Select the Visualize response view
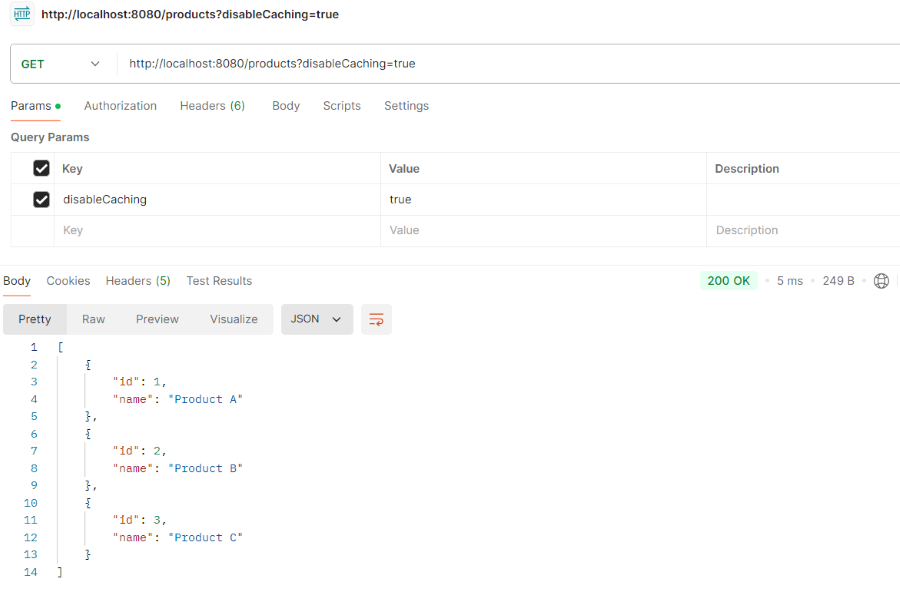Viewport: 900px width, 589px height. click(x=234, y=319)
